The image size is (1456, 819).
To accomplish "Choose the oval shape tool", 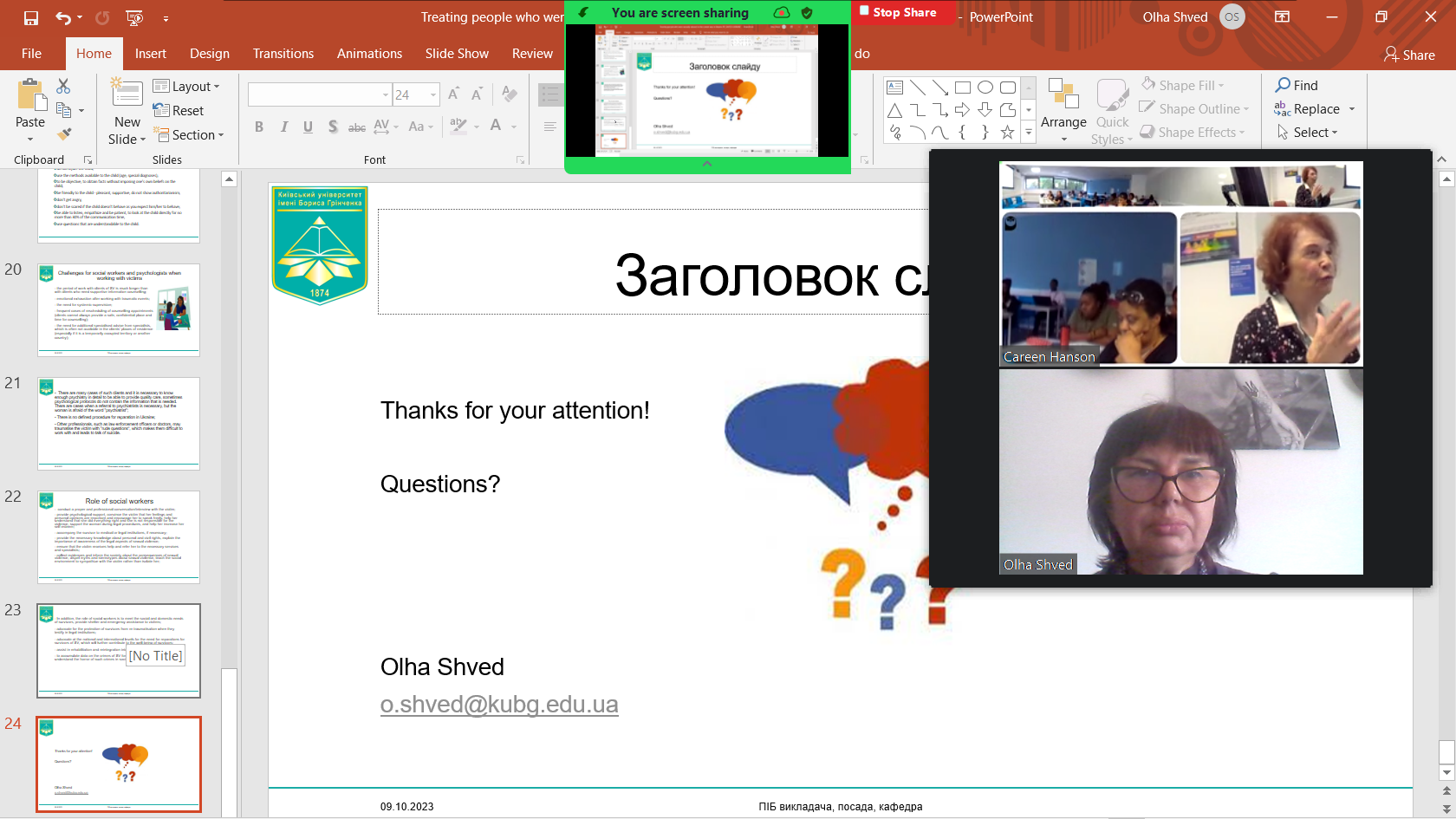I will [x=985, y=88].
